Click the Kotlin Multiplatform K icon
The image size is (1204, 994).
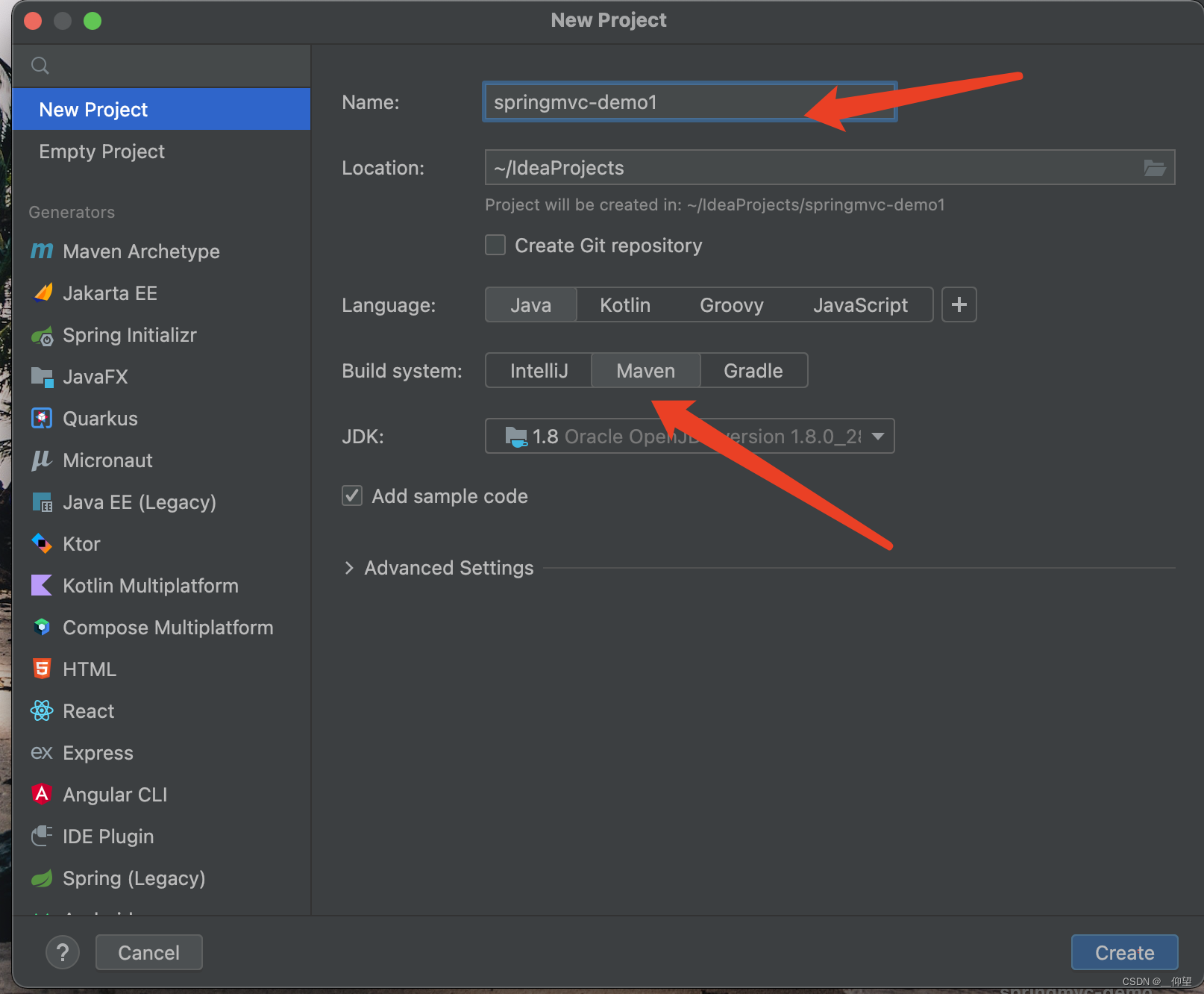pos(42,586)
